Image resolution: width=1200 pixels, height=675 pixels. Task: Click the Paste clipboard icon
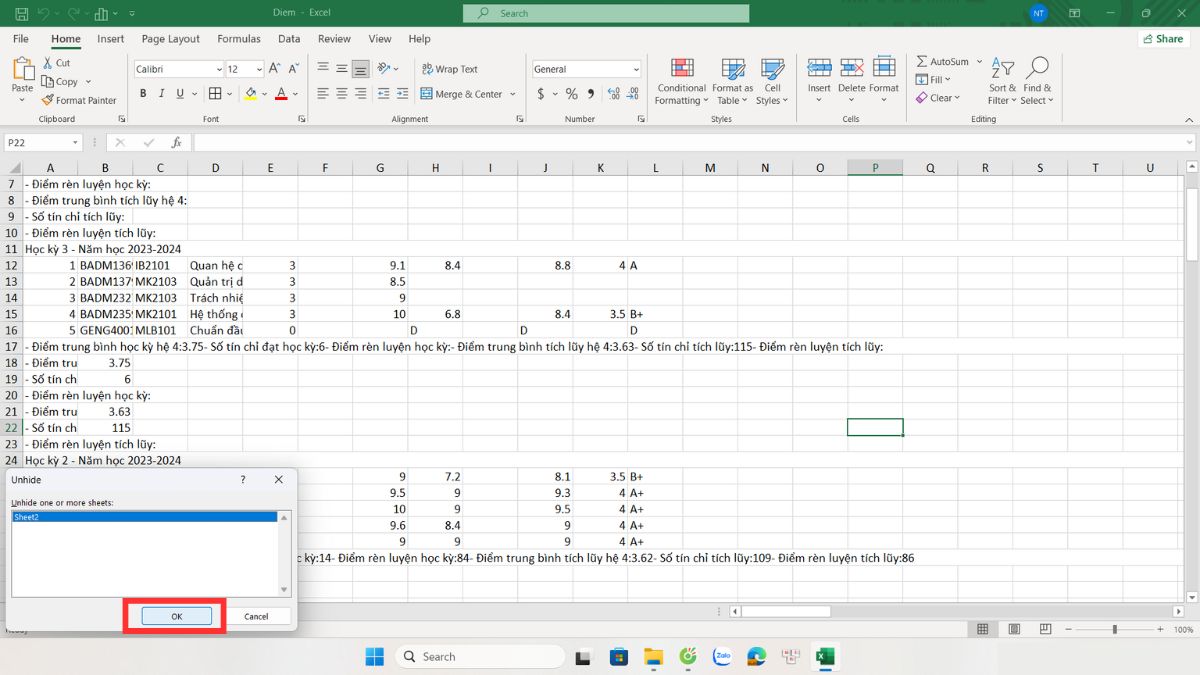(22, 69)
